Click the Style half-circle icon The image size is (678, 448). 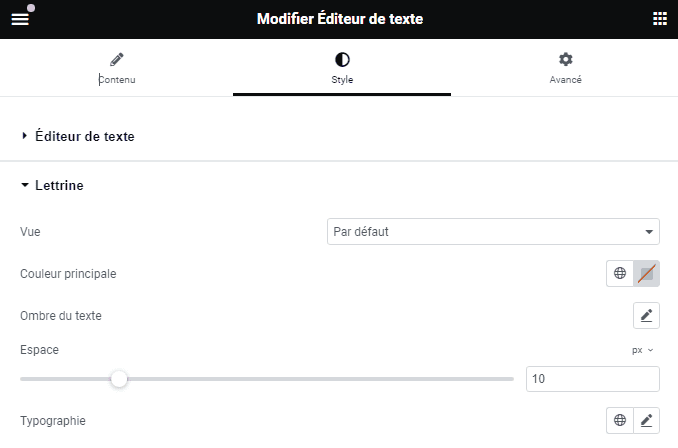[x=342, y=60]
